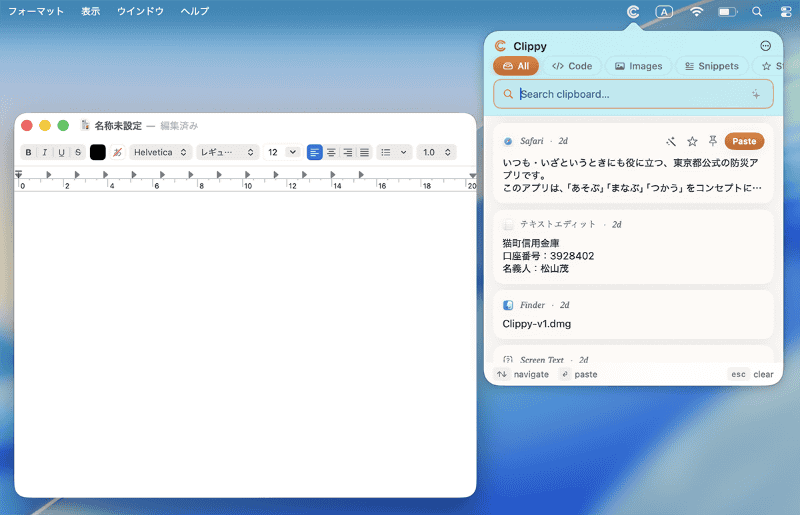Click the font size 12 field
The height and width of the screenshot is (515, 800).
click(x=274, y=152)
